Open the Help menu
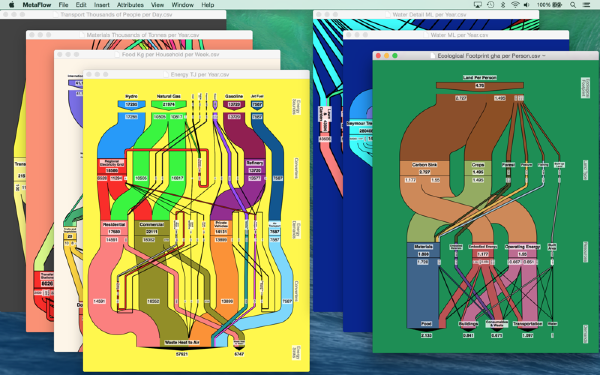600x375 pixels. (x=208, y=5)
